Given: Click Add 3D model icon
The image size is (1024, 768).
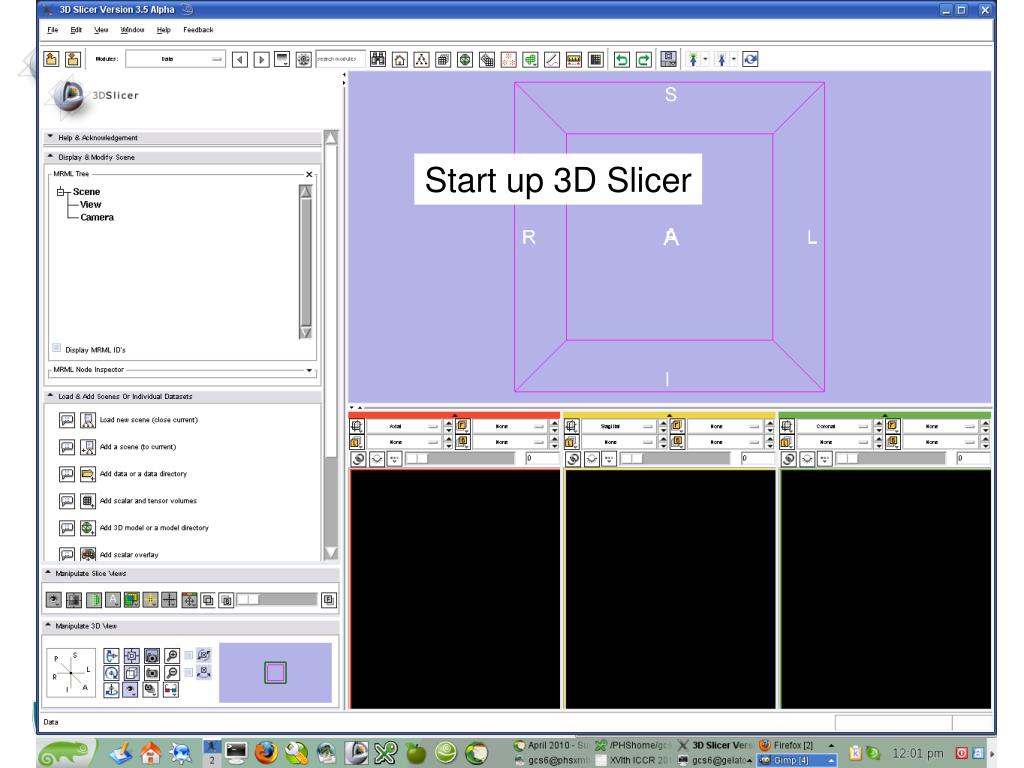Looking at the screenshot, I should click(x=88, y=528).
